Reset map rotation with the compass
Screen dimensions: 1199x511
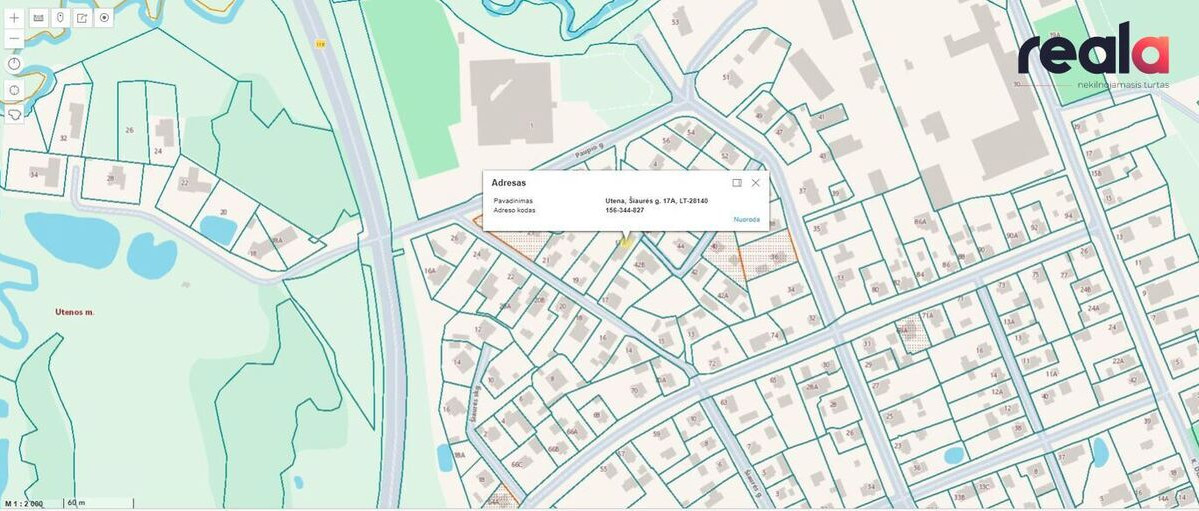coord(15,64)
